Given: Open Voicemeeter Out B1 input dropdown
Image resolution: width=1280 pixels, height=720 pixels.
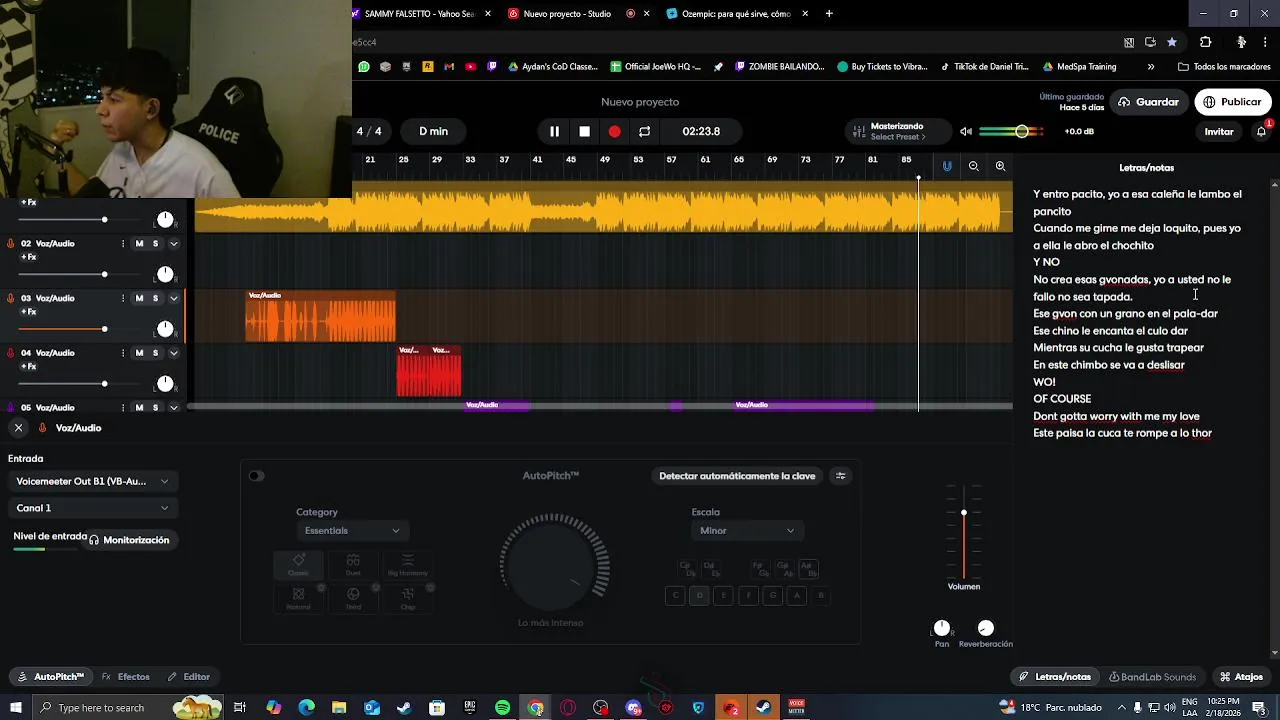Looking at the screenshot, I should pos(92,481).
